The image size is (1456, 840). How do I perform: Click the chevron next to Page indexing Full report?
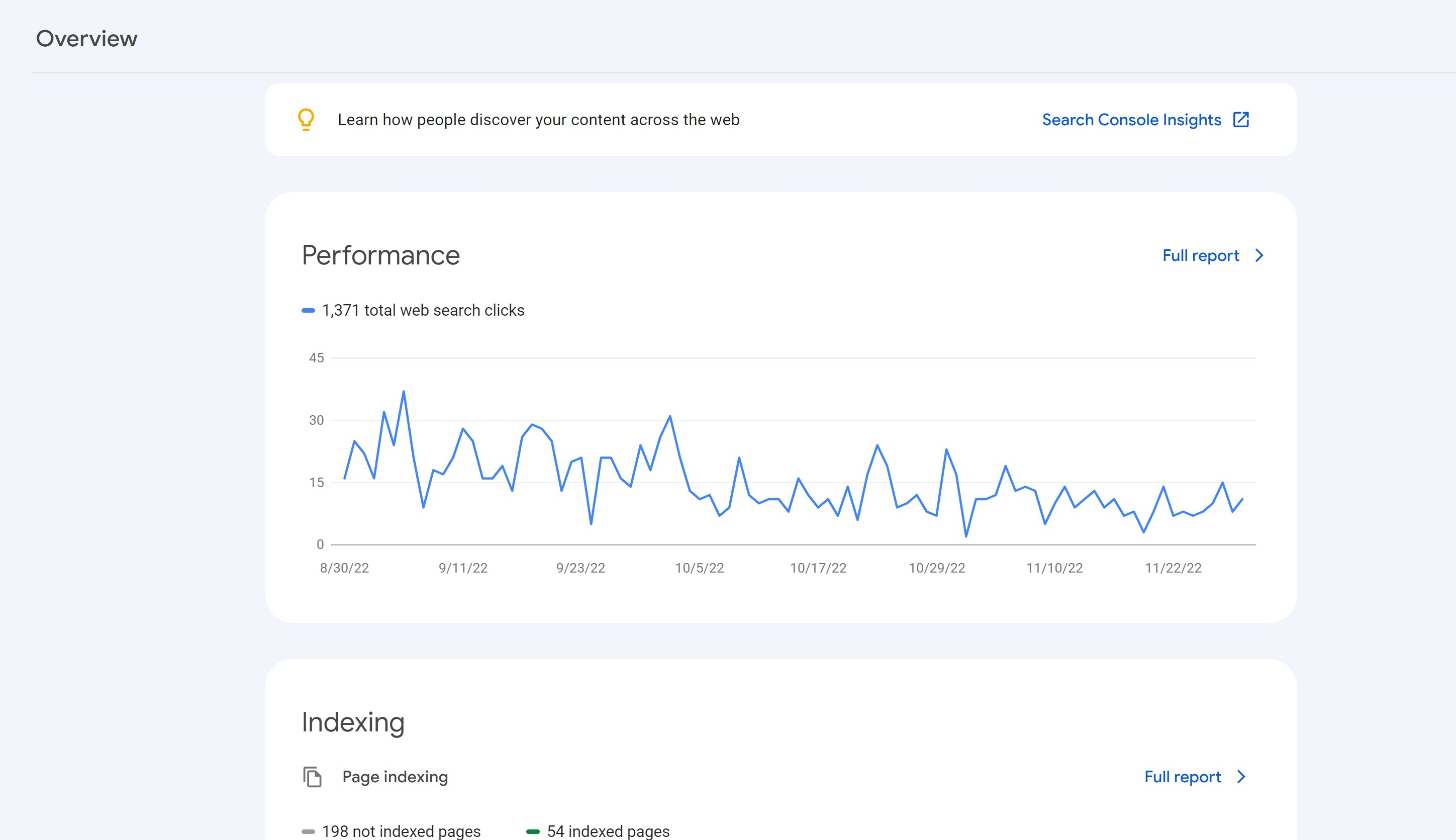click(x=1241, y=777)
